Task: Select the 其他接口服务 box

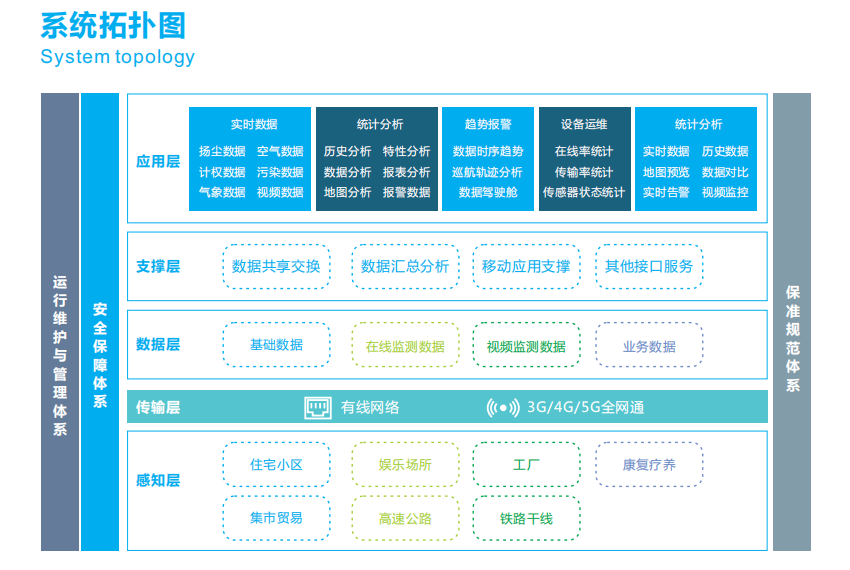Action: (649, 267)
